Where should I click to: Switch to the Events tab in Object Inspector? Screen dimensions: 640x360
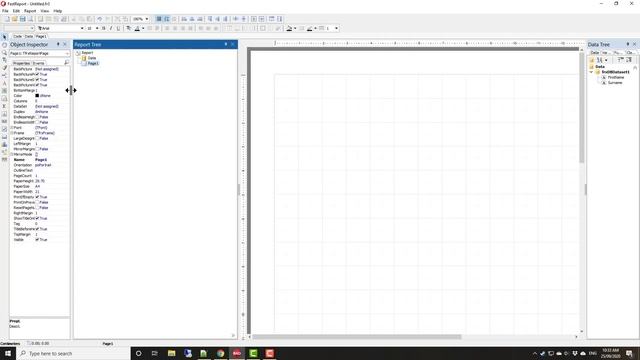pyautogui.click(x=38, y=63)
